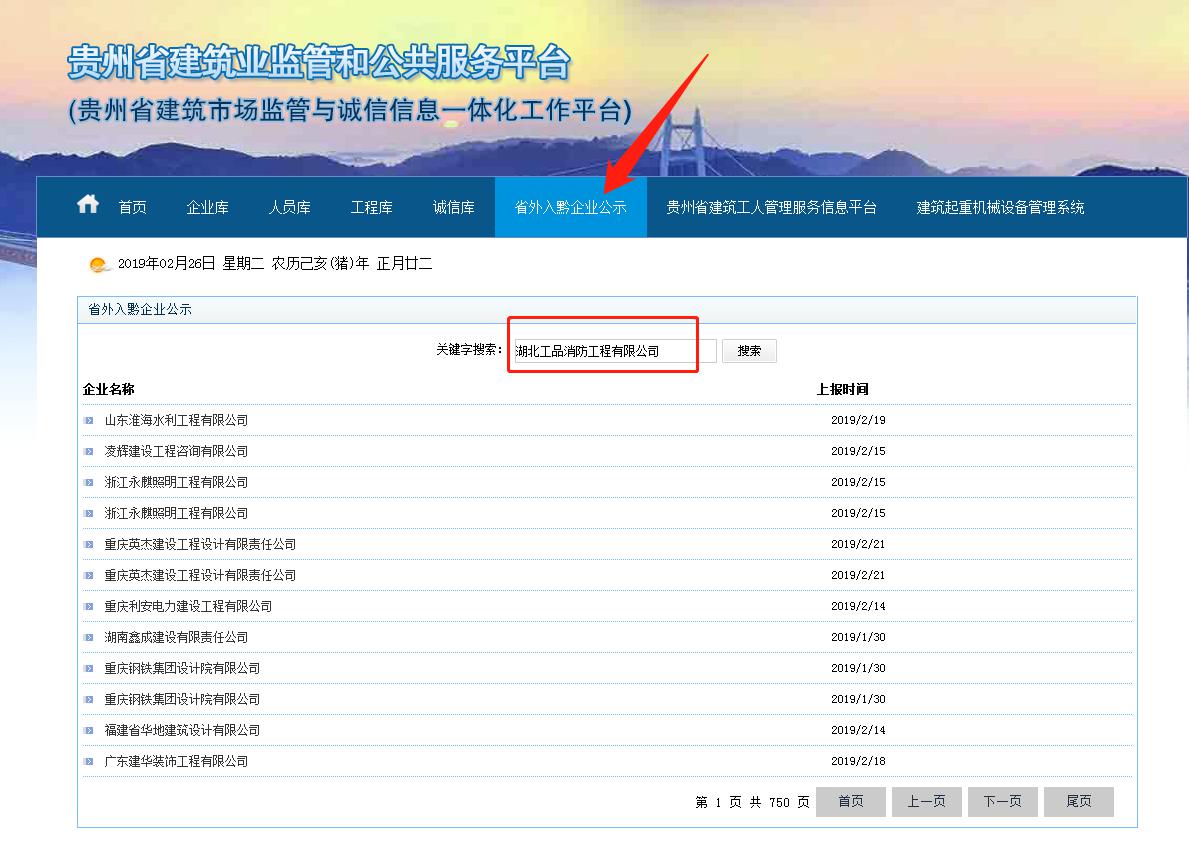
Task: Click the 下一页 next page button
Action: point(1002,802)
